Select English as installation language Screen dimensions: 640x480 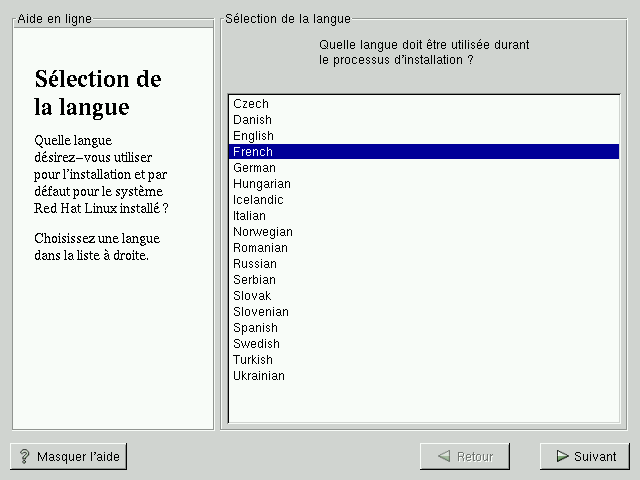coord(253,136)
